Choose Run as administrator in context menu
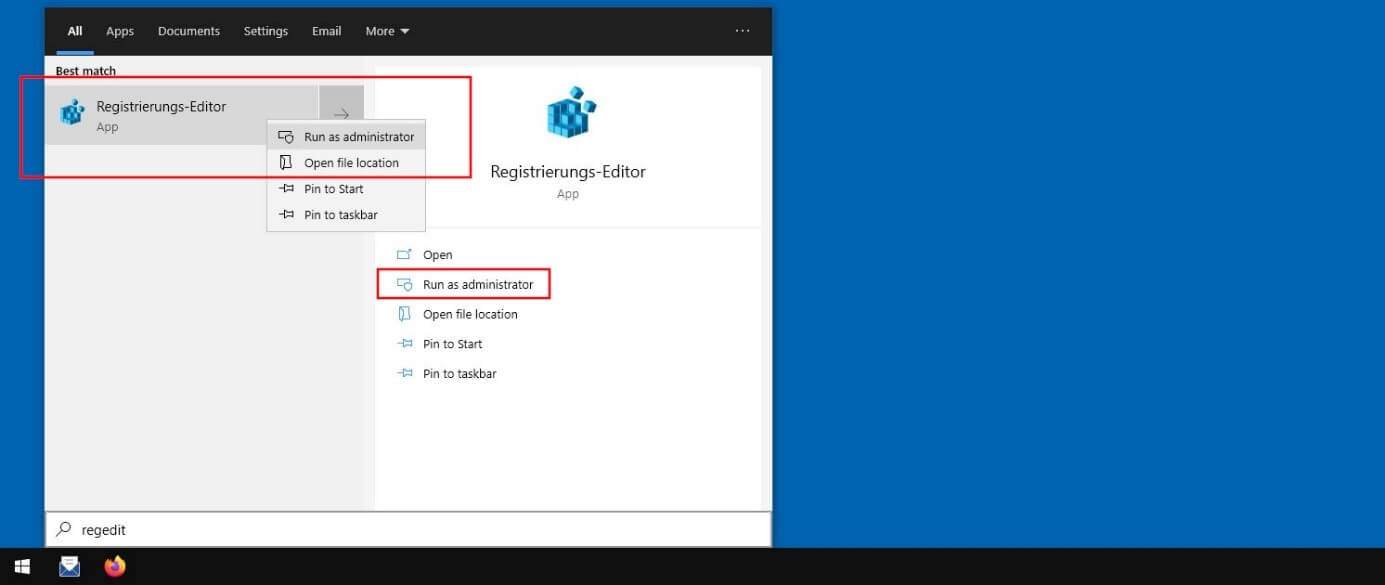The width and height of the screenshot is (1385, 585). point(358,137)
